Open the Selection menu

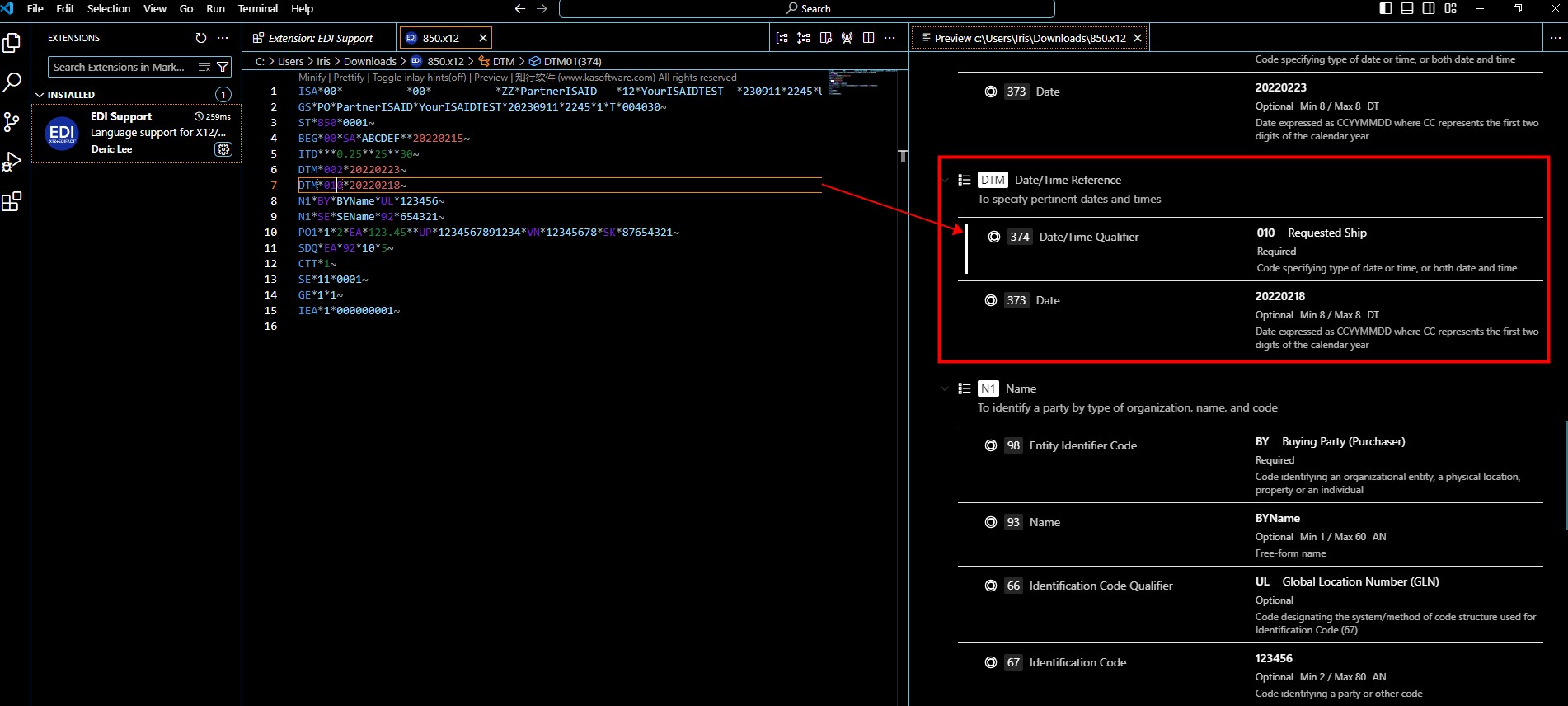pos(109,8)
